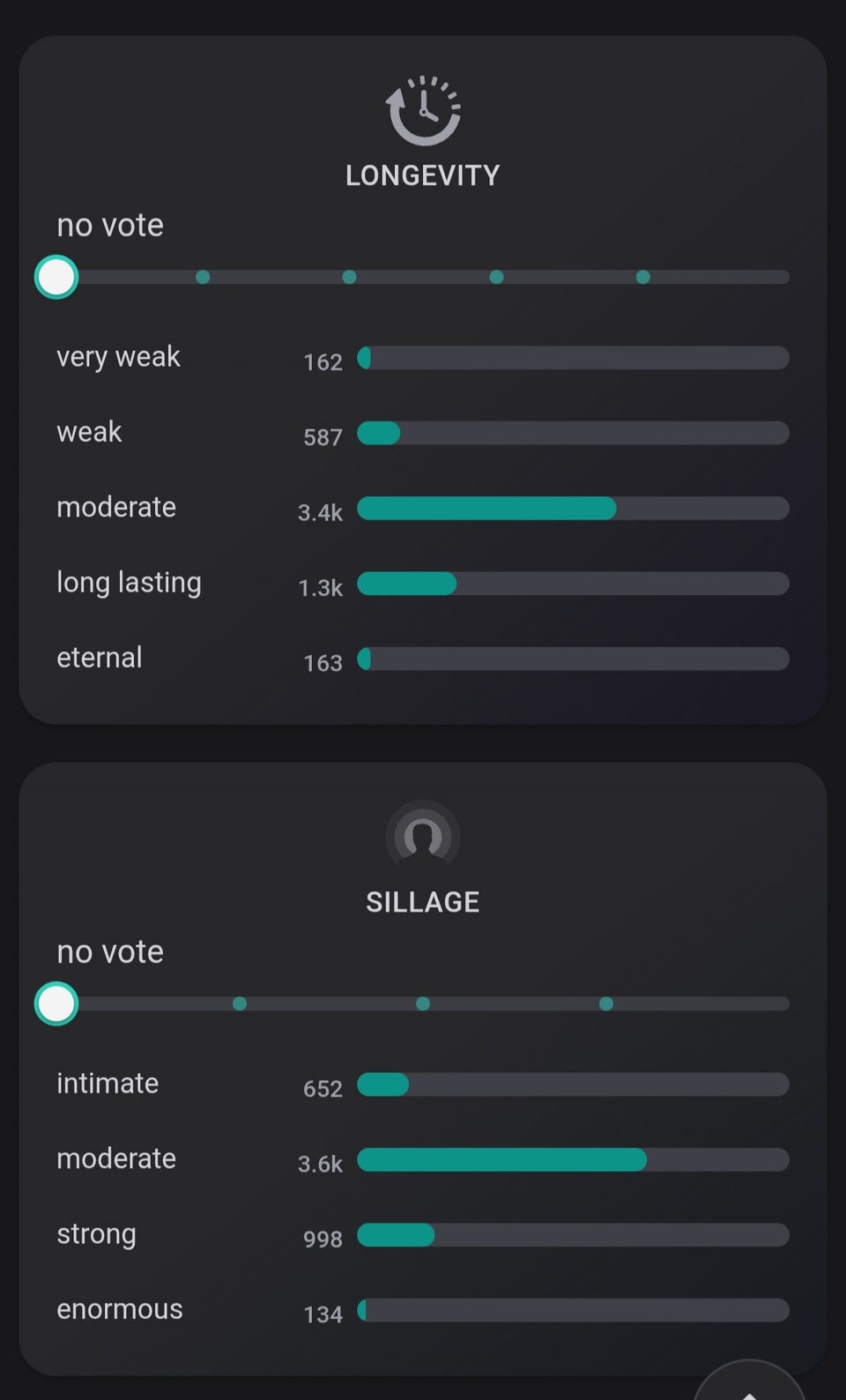Choose the middle dot on Sillage slider
Image resolution: width=846 pixels, height=1400 pixels.
coord(423,1003)
